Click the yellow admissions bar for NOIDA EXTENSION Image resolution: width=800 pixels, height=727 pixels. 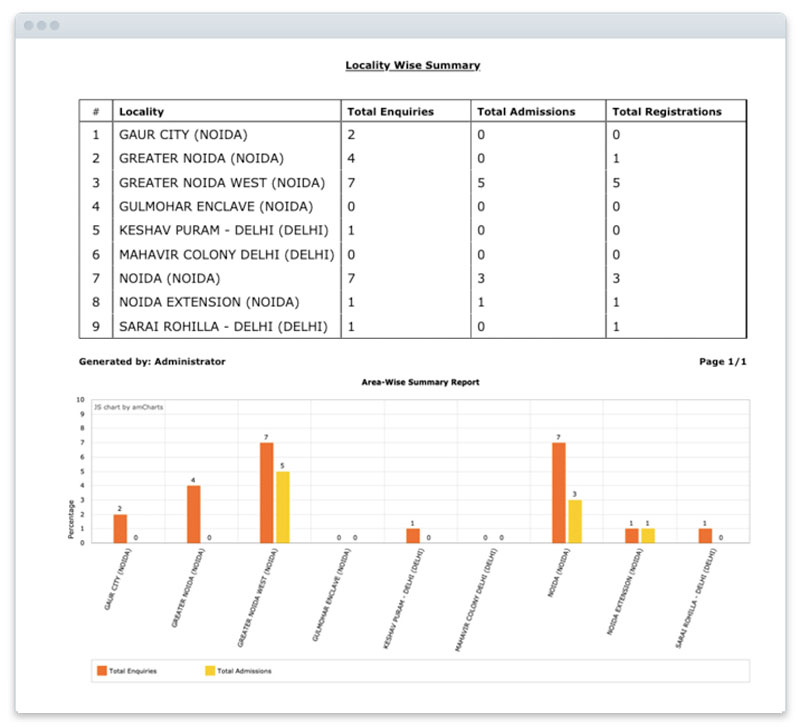(x=648, y=536)
